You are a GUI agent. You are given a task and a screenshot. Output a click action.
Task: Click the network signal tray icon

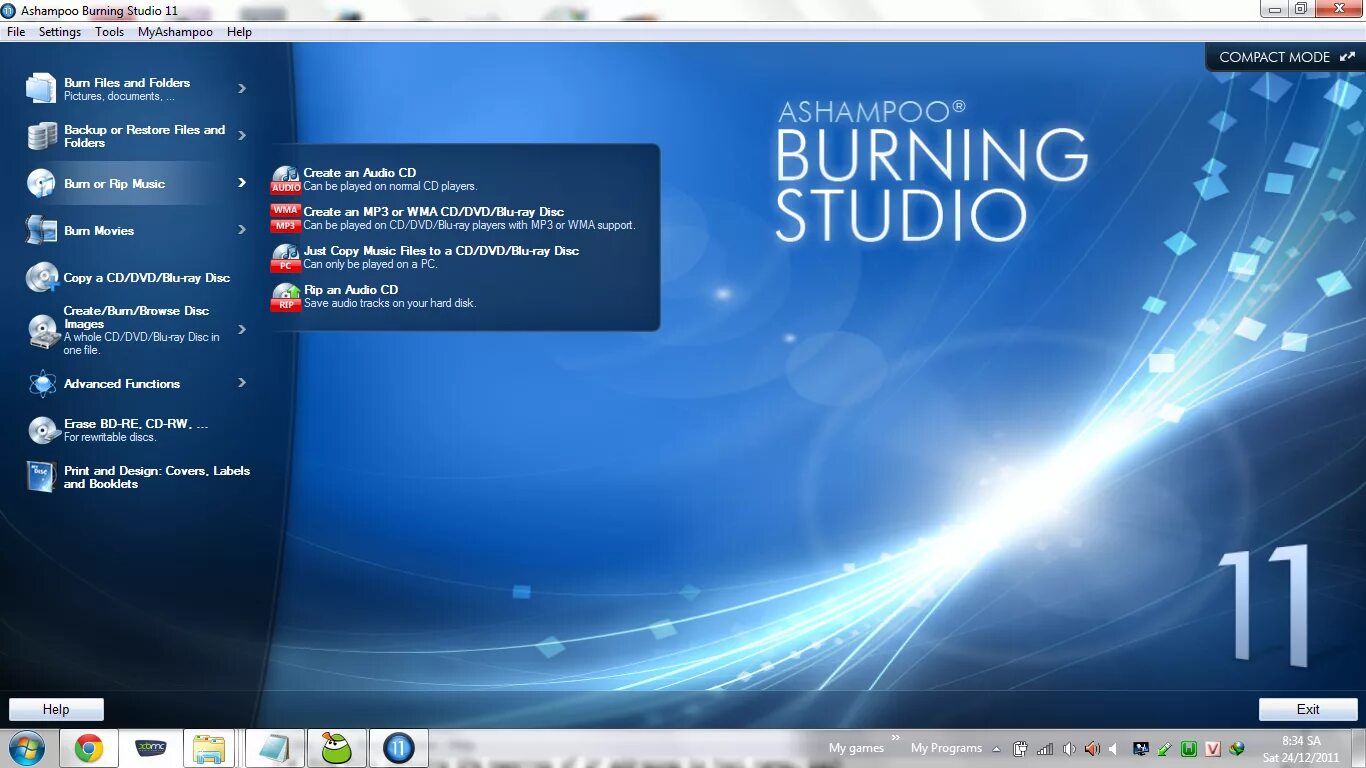pyautogui.click(x=1045, y=748)
